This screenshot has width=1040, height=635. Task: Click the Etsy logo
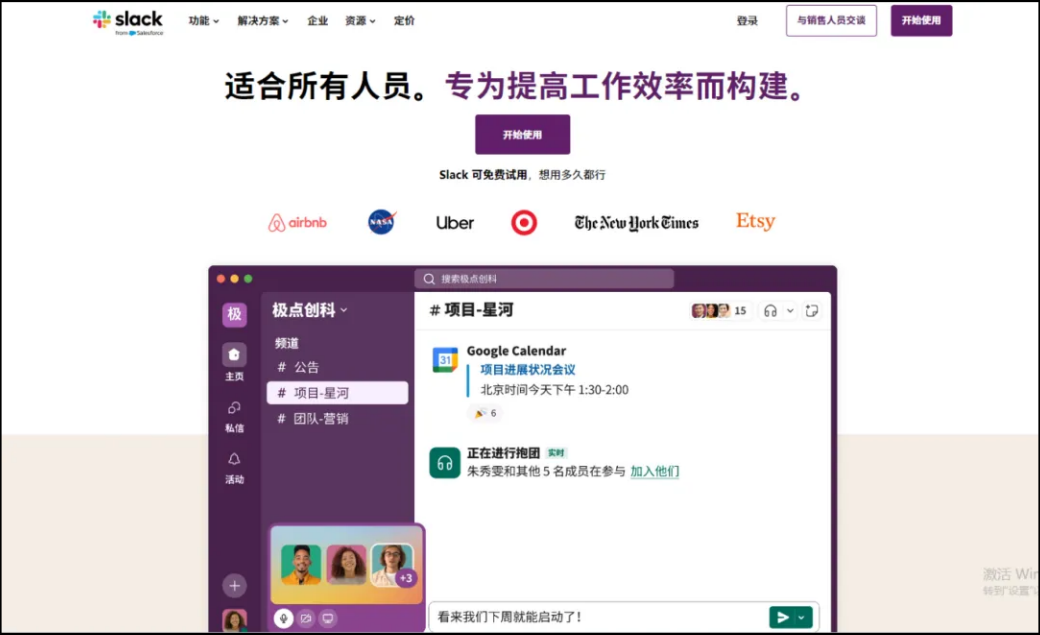(755, 221)
